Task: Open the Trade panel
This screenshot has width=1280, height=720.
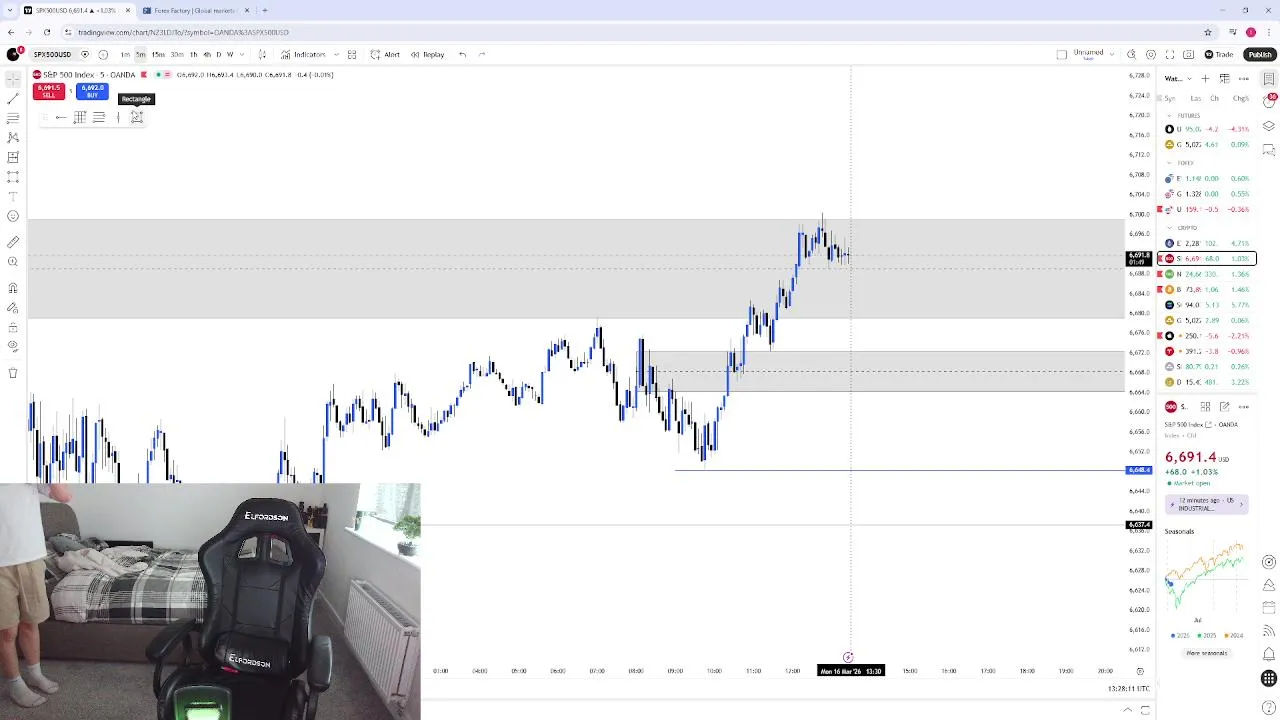Action: (x=1219, y=54)
